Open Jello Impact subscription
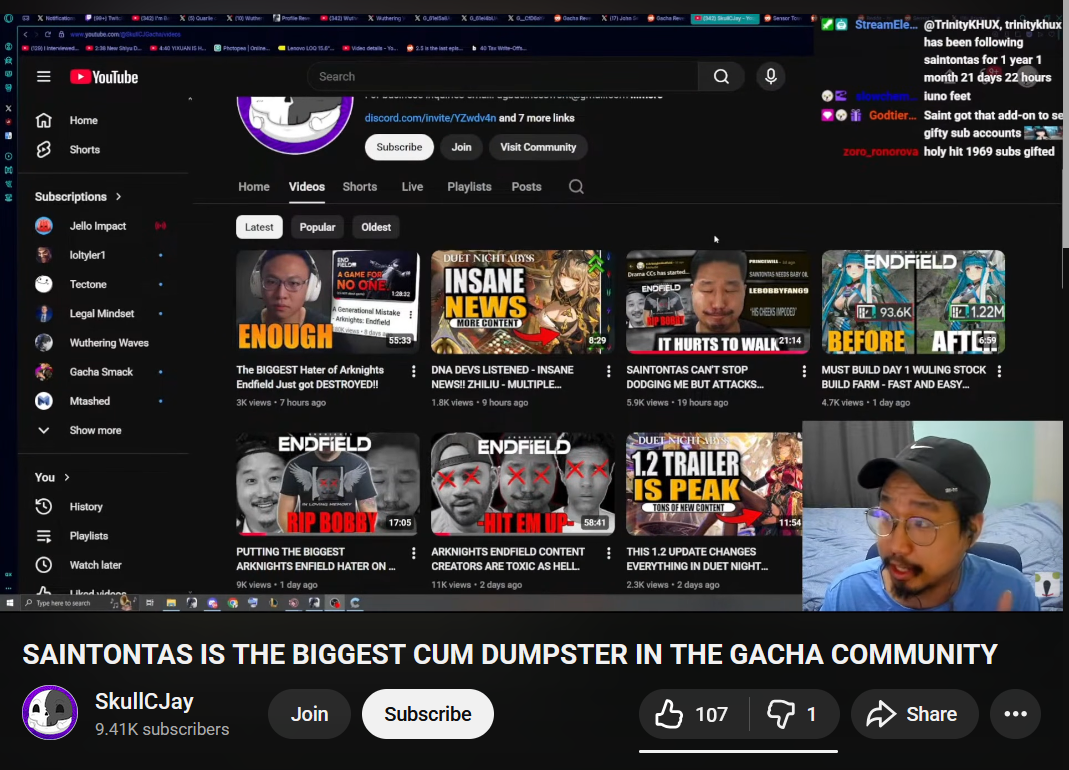 pos(102,226)
